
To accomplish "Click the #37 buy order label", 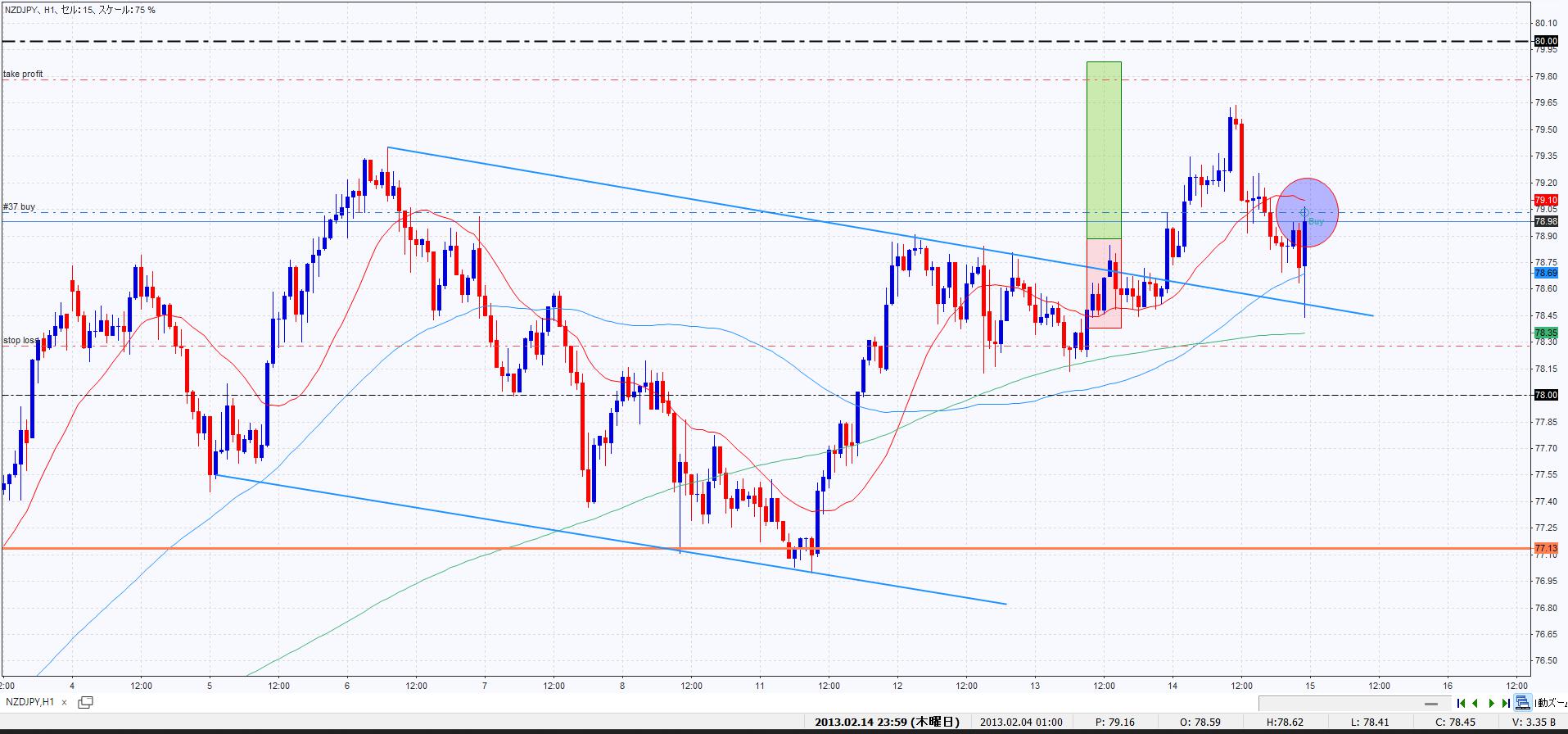I will point(19,207).
